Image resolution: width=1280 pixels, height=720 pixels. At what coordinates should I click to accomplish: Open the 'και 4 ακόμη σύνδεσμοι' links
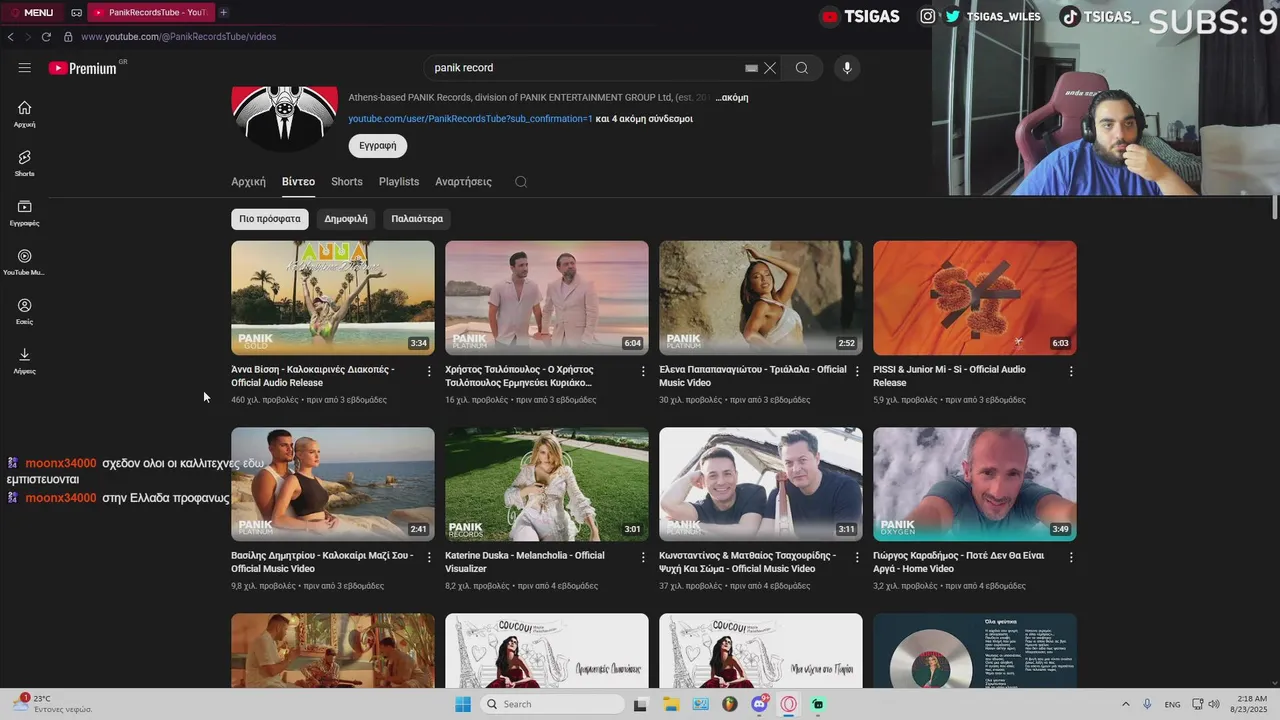pyautogui.click(x=644, y=119)
